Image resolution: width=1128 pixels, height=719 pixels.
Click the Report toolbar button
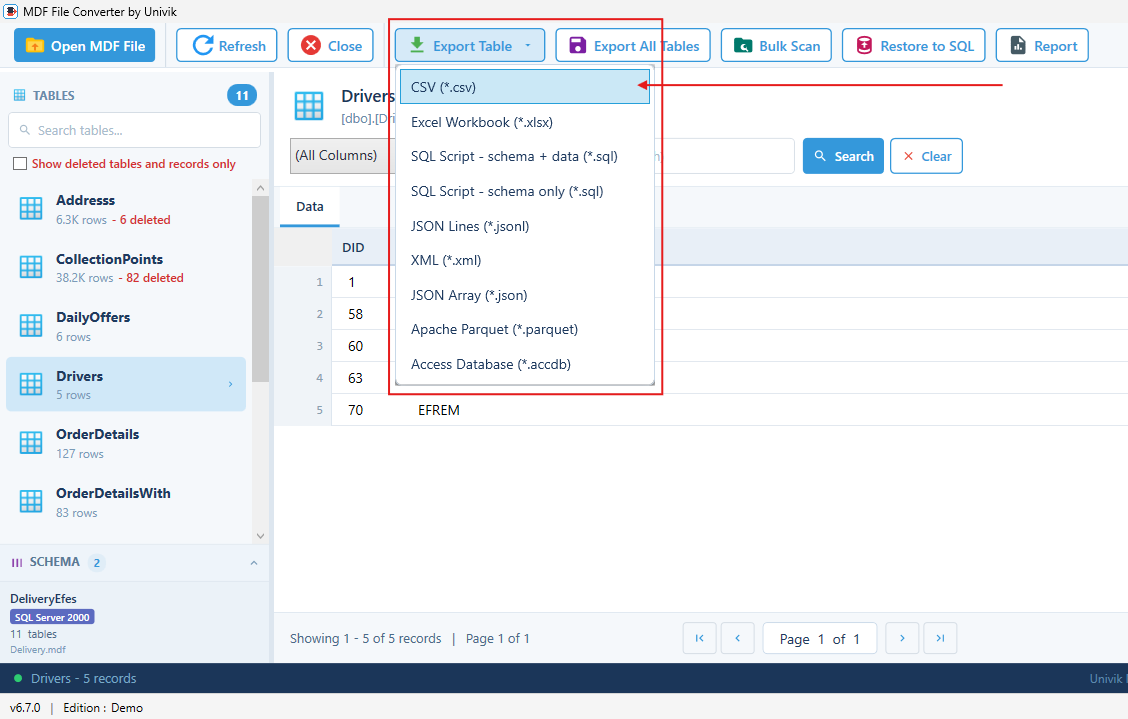point(1042,45)
